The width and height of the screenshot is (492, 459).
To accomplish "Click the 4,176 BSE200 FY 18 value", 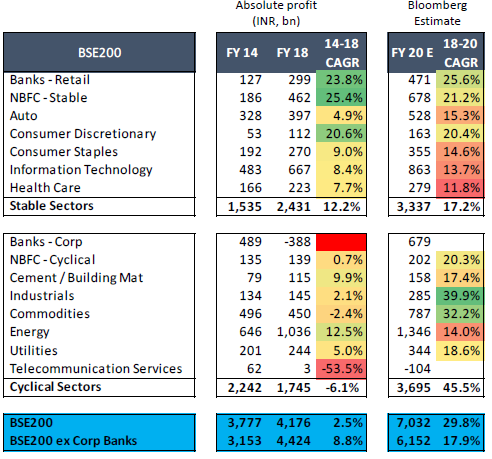I will (294, 423).
